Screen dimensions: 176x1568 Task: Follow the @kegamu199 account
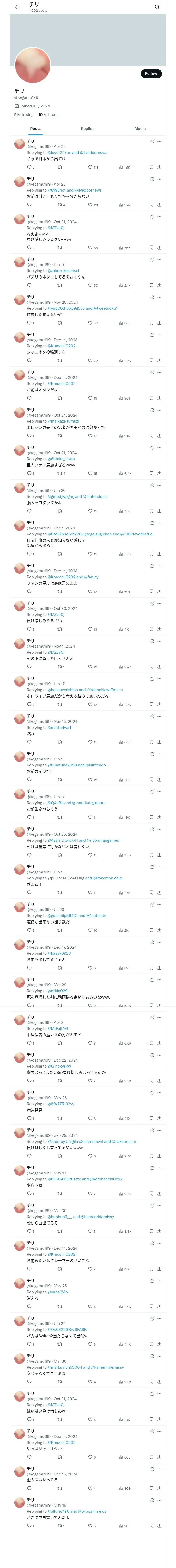click(151, 74)
